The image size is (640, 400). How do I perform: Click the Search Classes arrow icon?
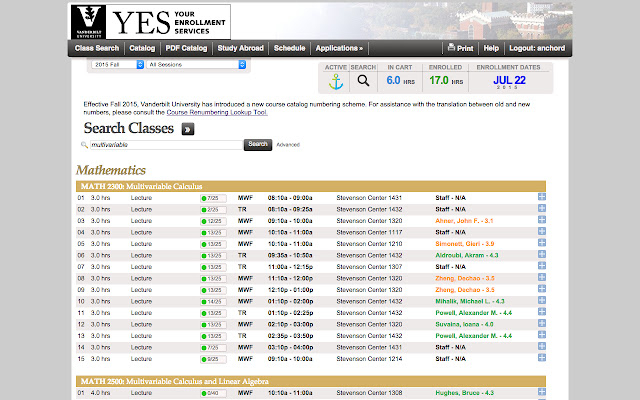pyautogui.click(x=188, y=129)
